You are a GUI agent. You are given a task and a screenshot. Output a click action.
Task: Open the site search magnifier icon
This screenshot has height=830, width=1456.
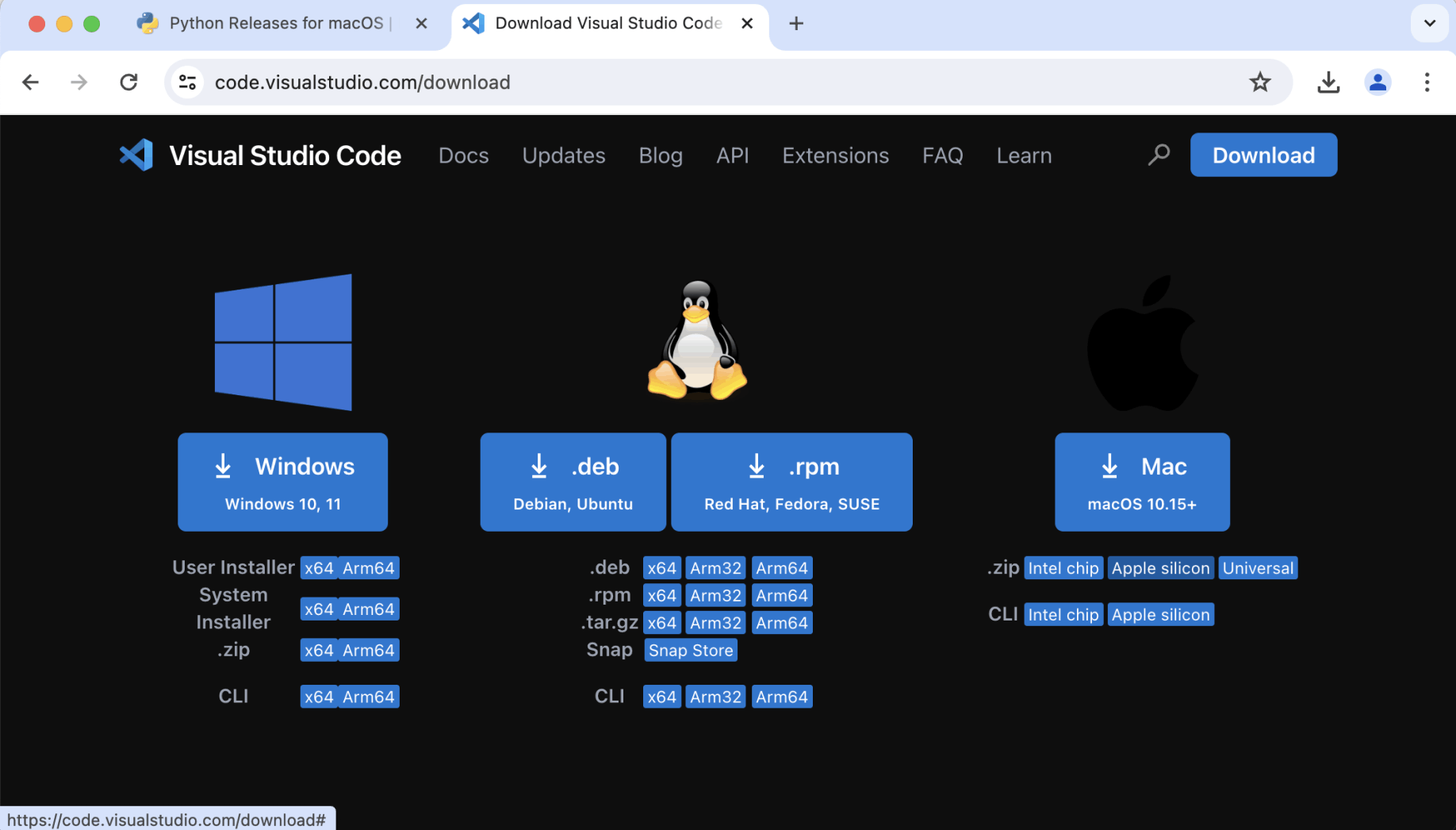[1159, 155]
